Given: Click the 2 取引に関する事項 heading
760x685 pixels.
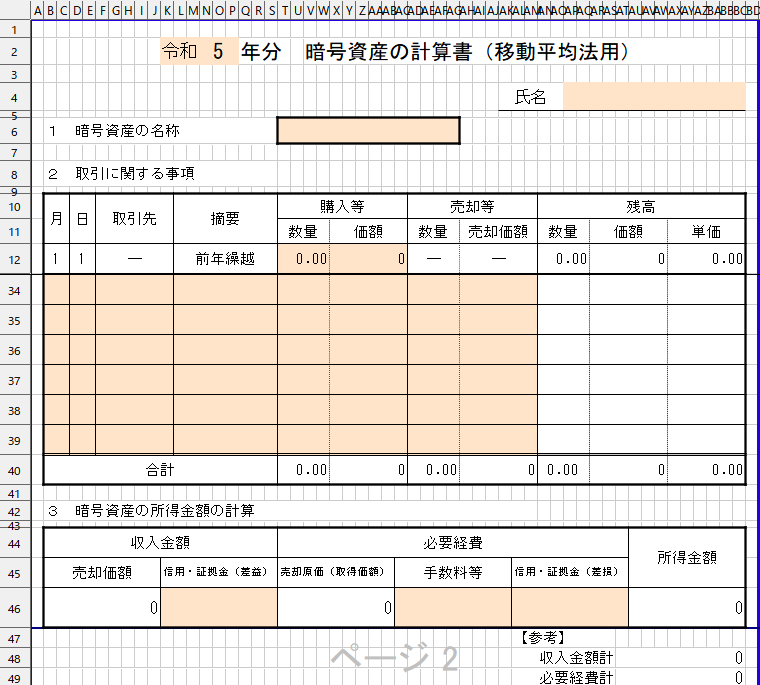Looking at the screenshot, I should [121, 174].
